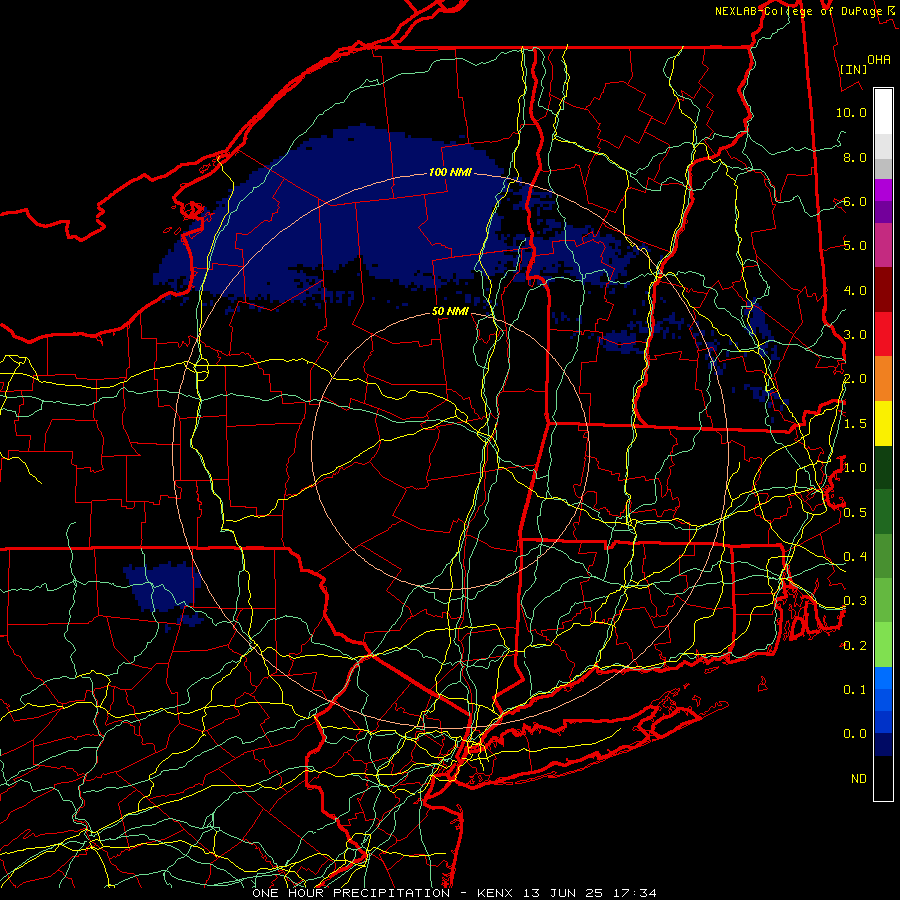
Task: Click the 2.0 legend value
Action: pos(854,379)
